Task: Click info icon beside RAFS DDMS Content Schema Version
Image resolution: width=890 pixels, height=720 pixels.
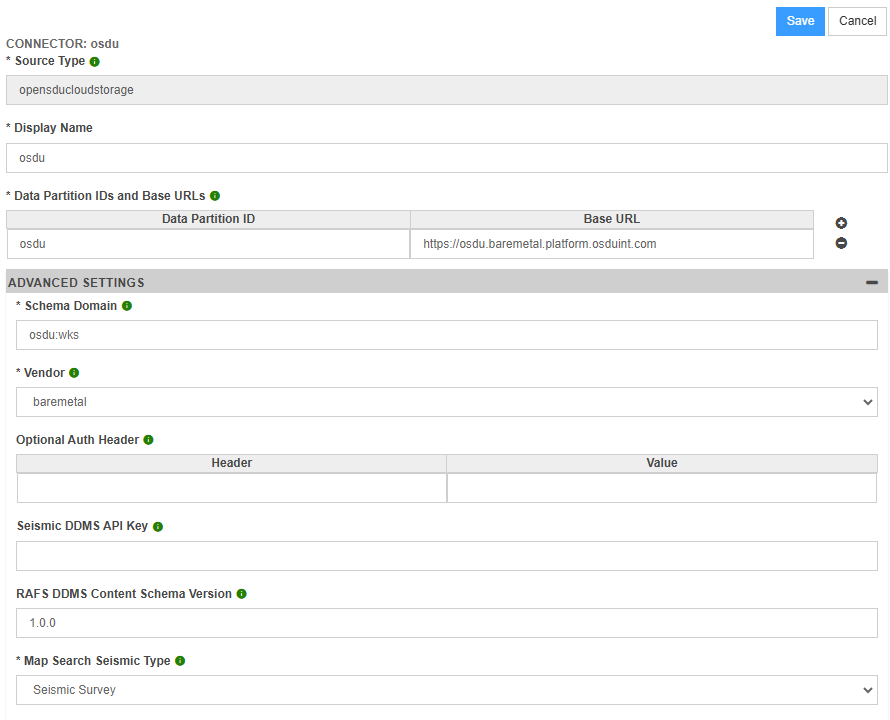Action: 242,594
